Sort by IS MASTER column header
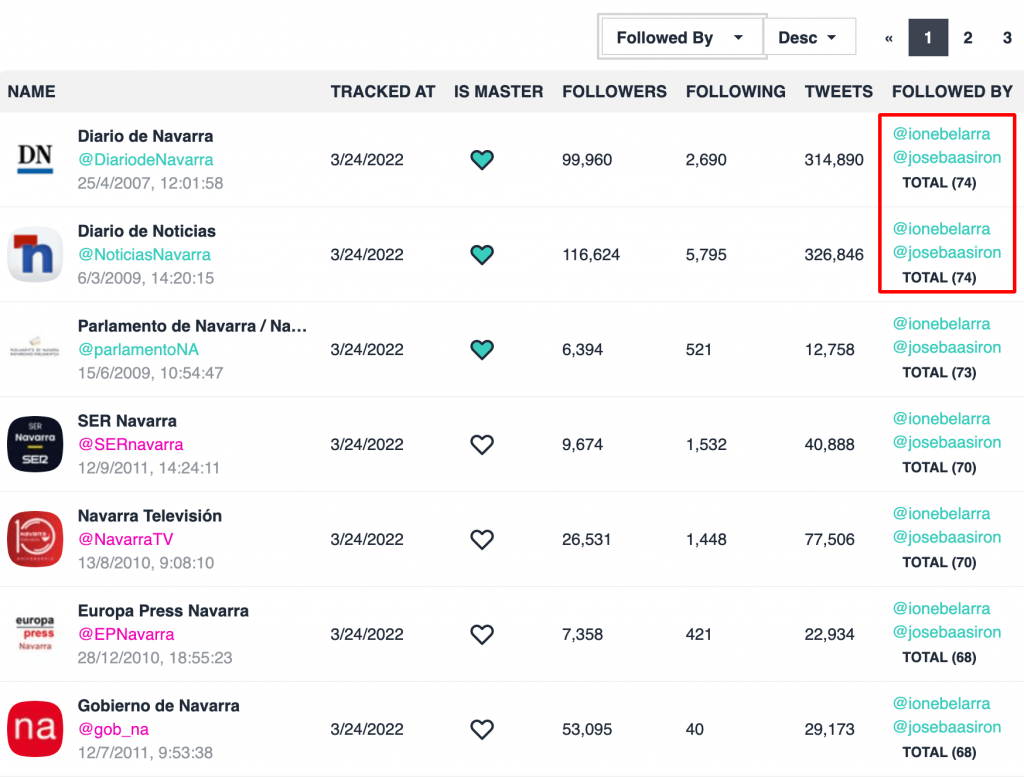The image size is (1024, 777). point(498,91)
